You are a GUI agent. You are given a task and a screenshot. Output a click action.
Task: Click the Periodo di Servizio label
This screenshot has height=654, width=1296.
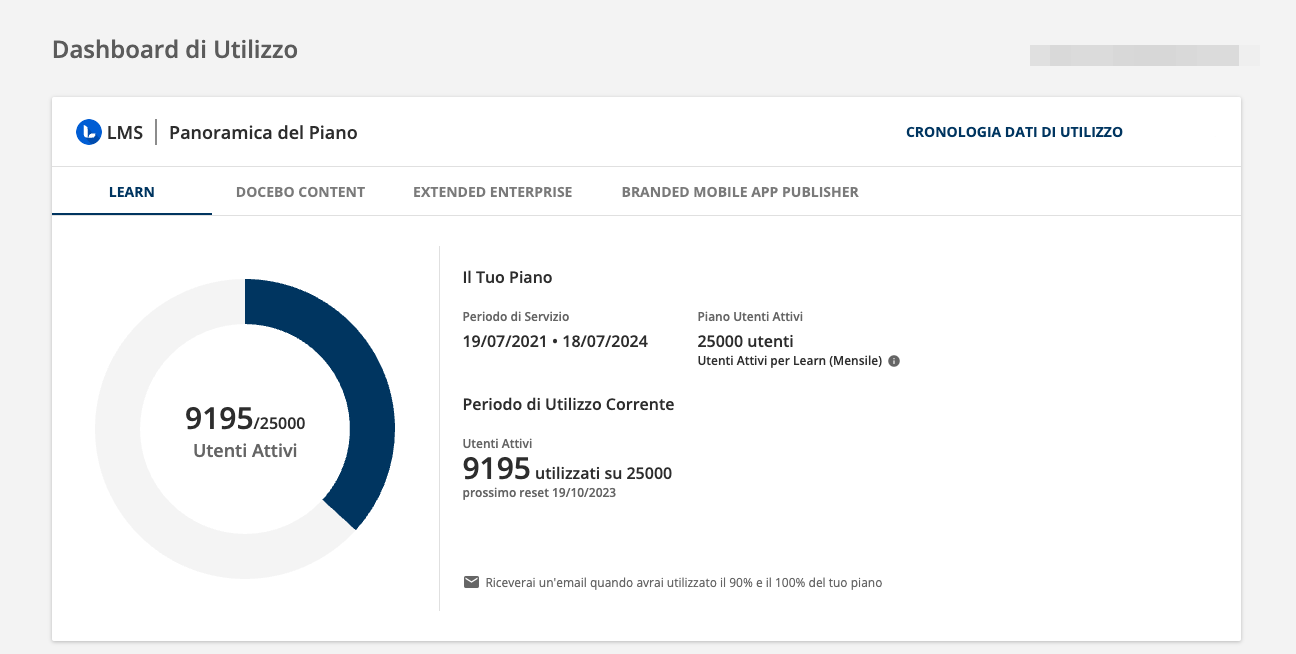[516, 317]
